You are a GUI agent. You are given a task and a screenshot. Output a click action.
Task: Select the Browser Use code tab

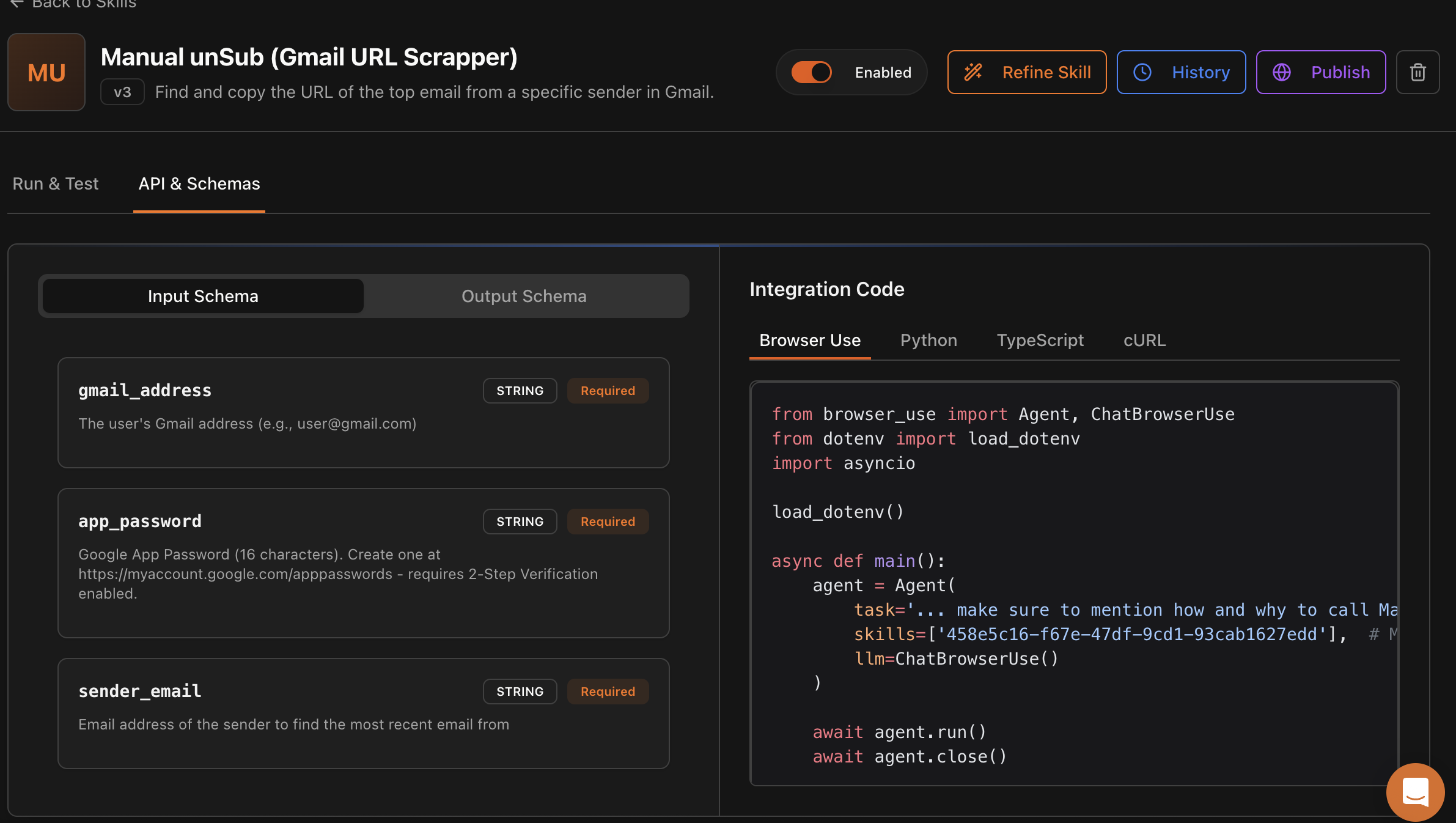810,340
